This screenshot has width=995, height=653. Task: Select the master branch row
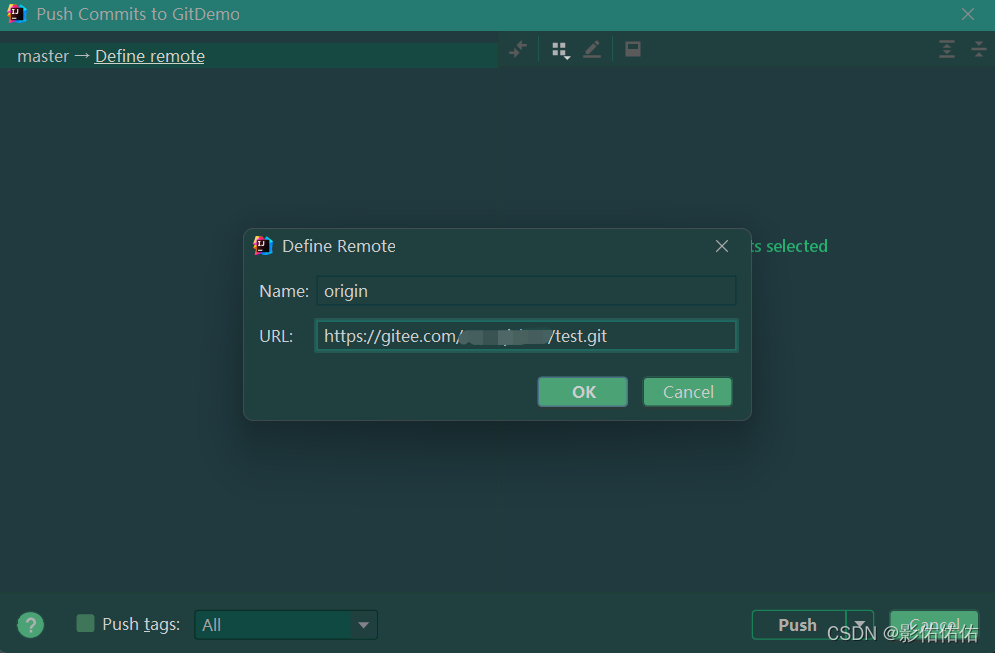point(249,56)
